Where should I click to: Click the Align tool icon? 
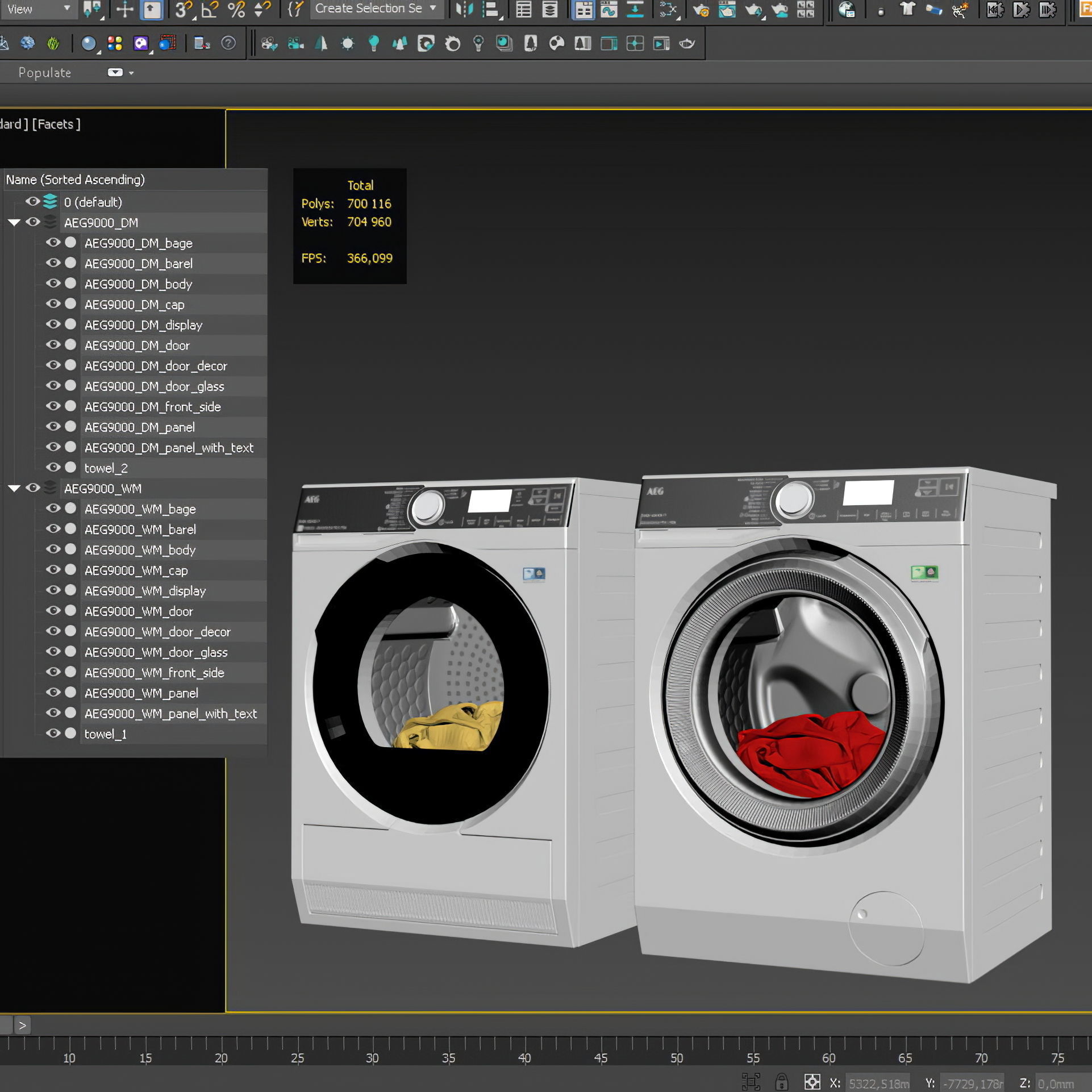tap(491, 9)
